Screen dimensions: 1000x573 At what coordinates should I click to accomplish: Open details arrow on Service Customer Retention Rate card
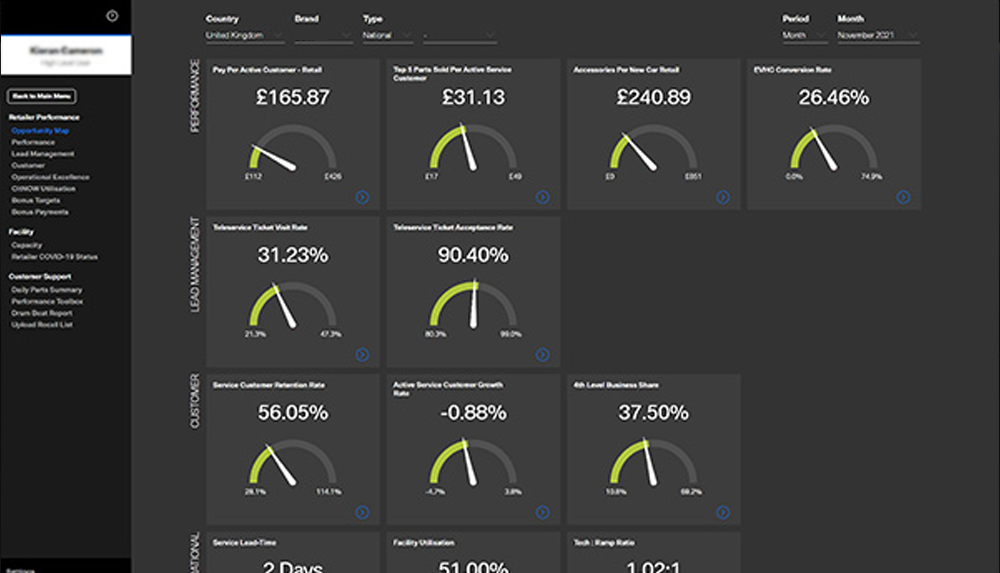click(x=362, y=512)
